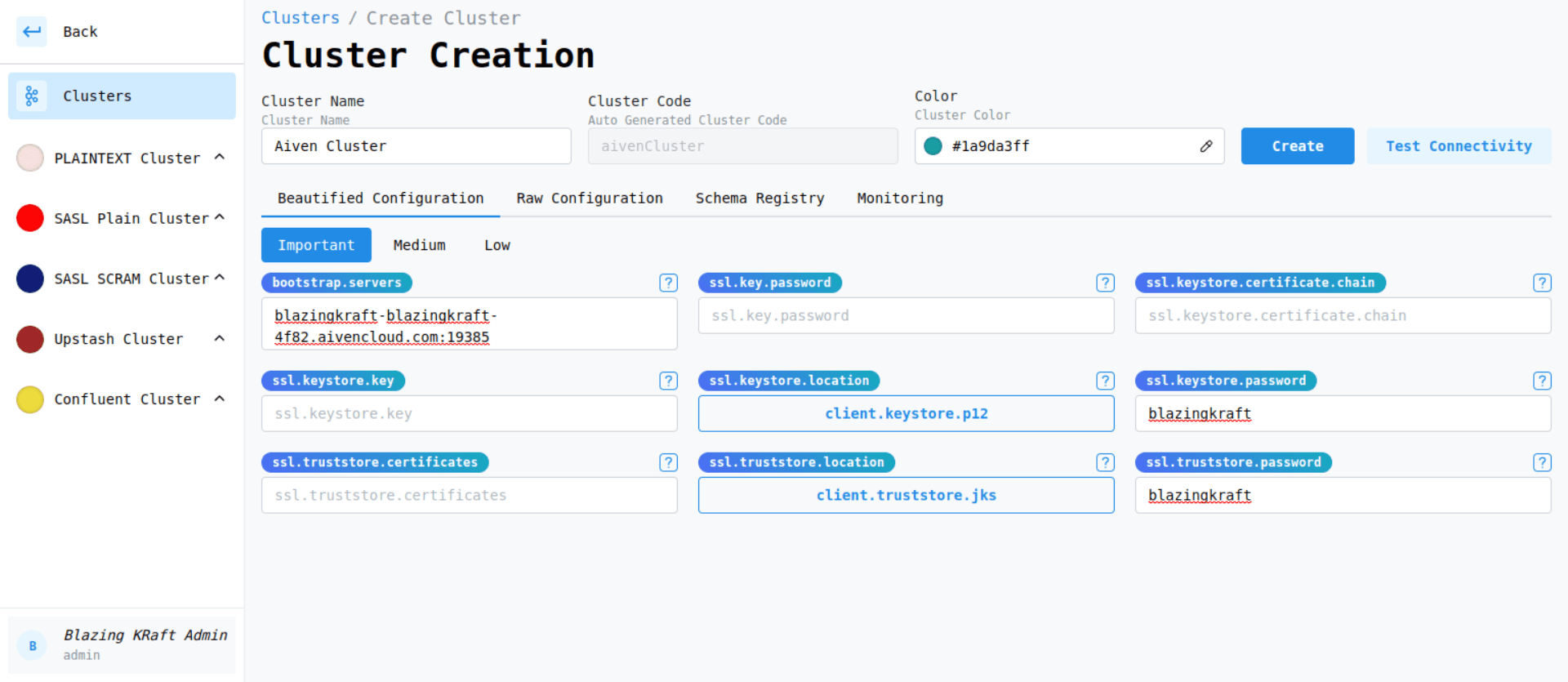This screenshot has width=1568, height=682.
Task: Select the Low priority filter
Action: point(497,245)
